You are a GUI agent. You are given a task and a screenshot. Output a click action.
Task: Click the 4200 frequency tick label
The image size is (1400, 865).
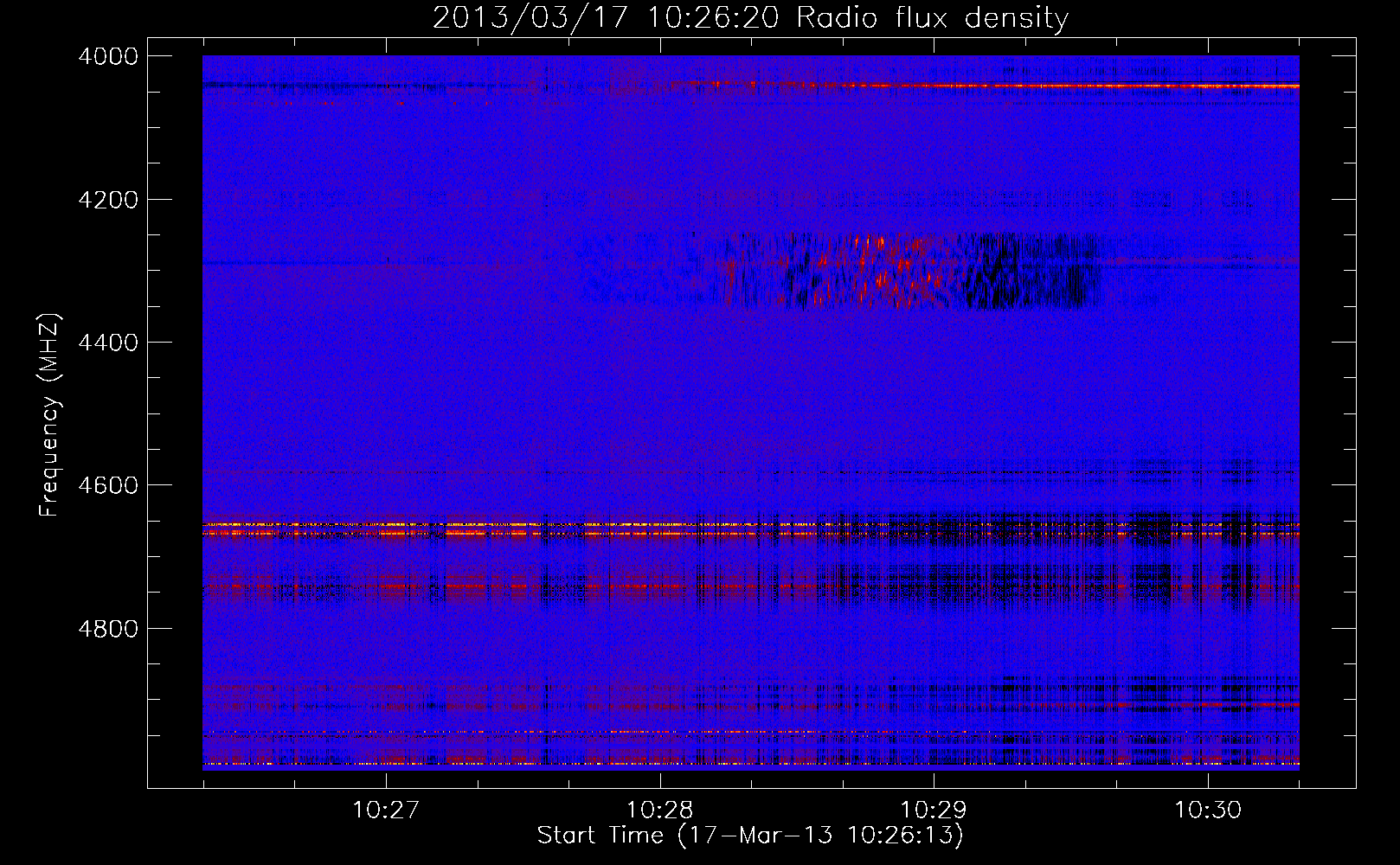click(108, 200)
